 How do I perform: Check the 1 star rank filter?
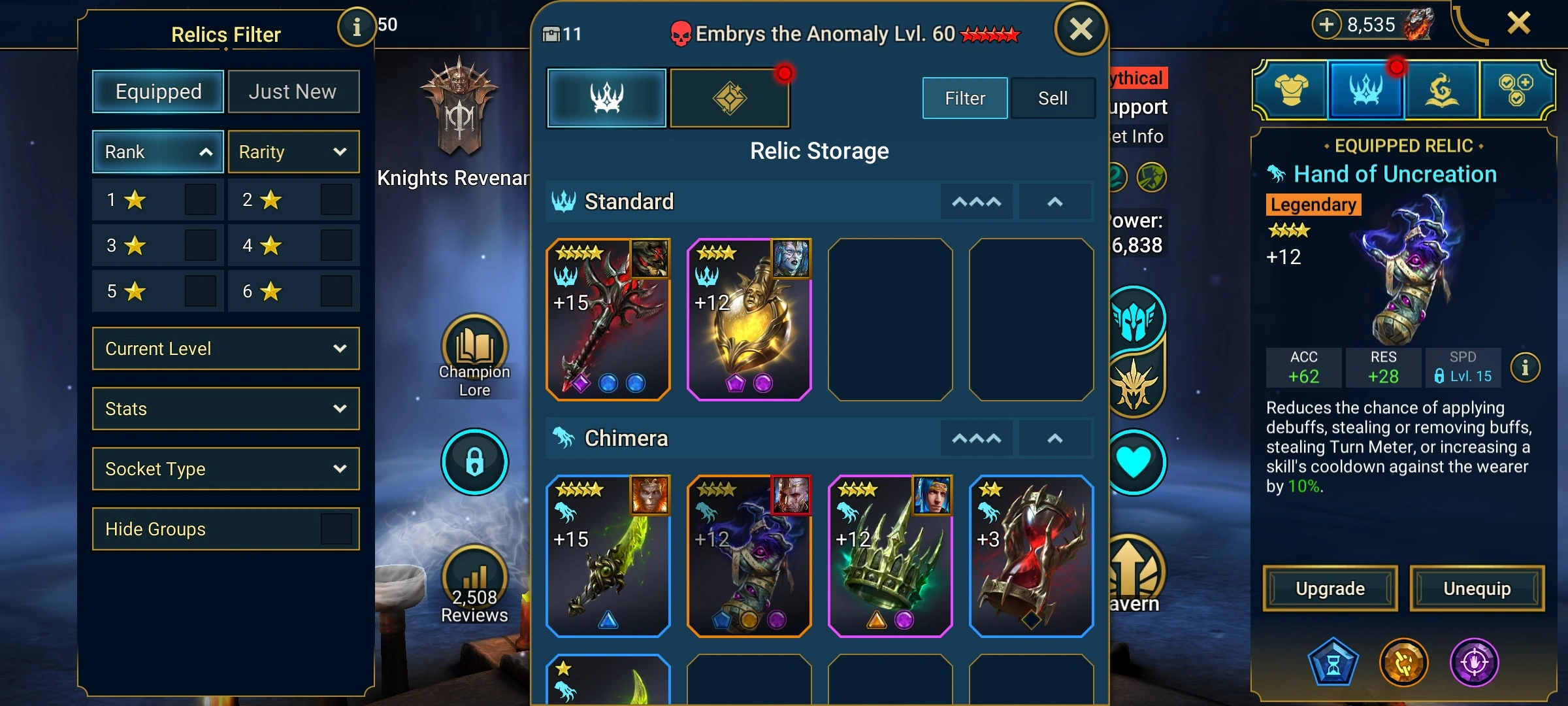(x=200, y=200)
